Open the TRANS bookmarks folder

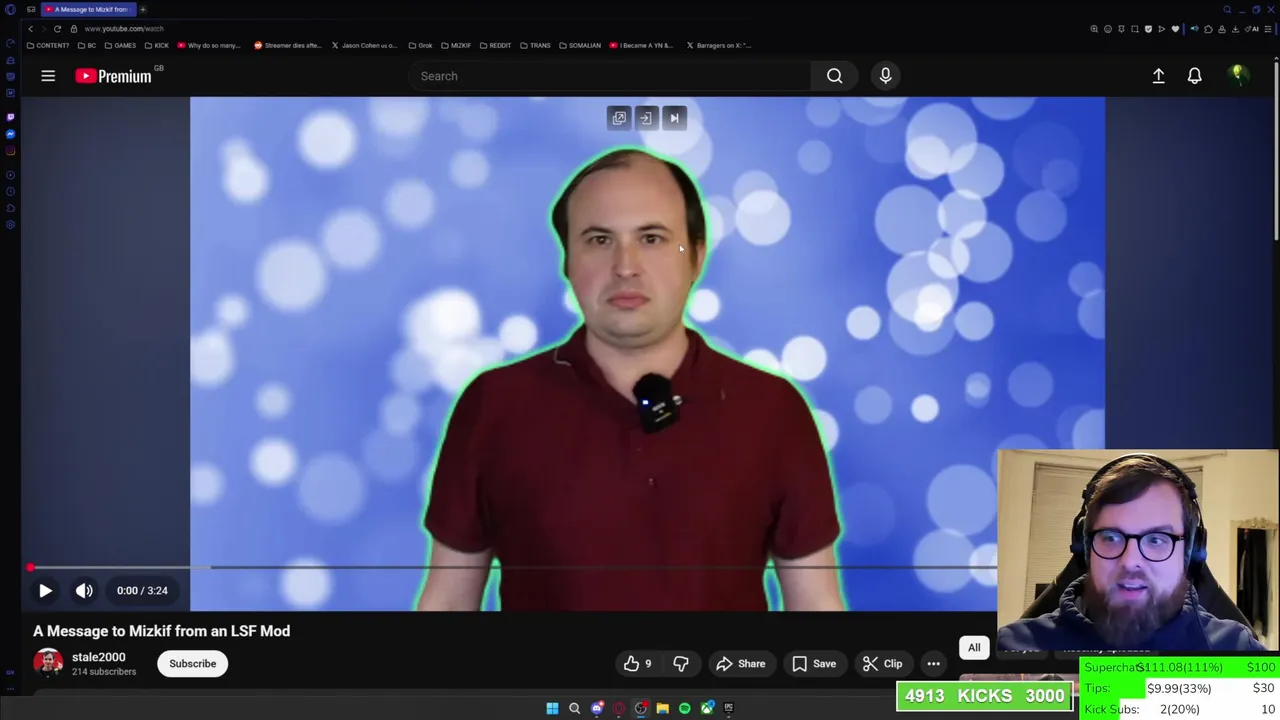point(535,45)
